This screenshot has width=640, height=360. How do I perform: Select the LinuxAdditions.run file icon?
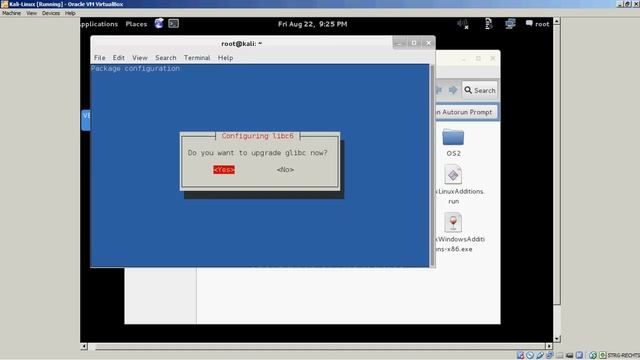click(453, 175)
